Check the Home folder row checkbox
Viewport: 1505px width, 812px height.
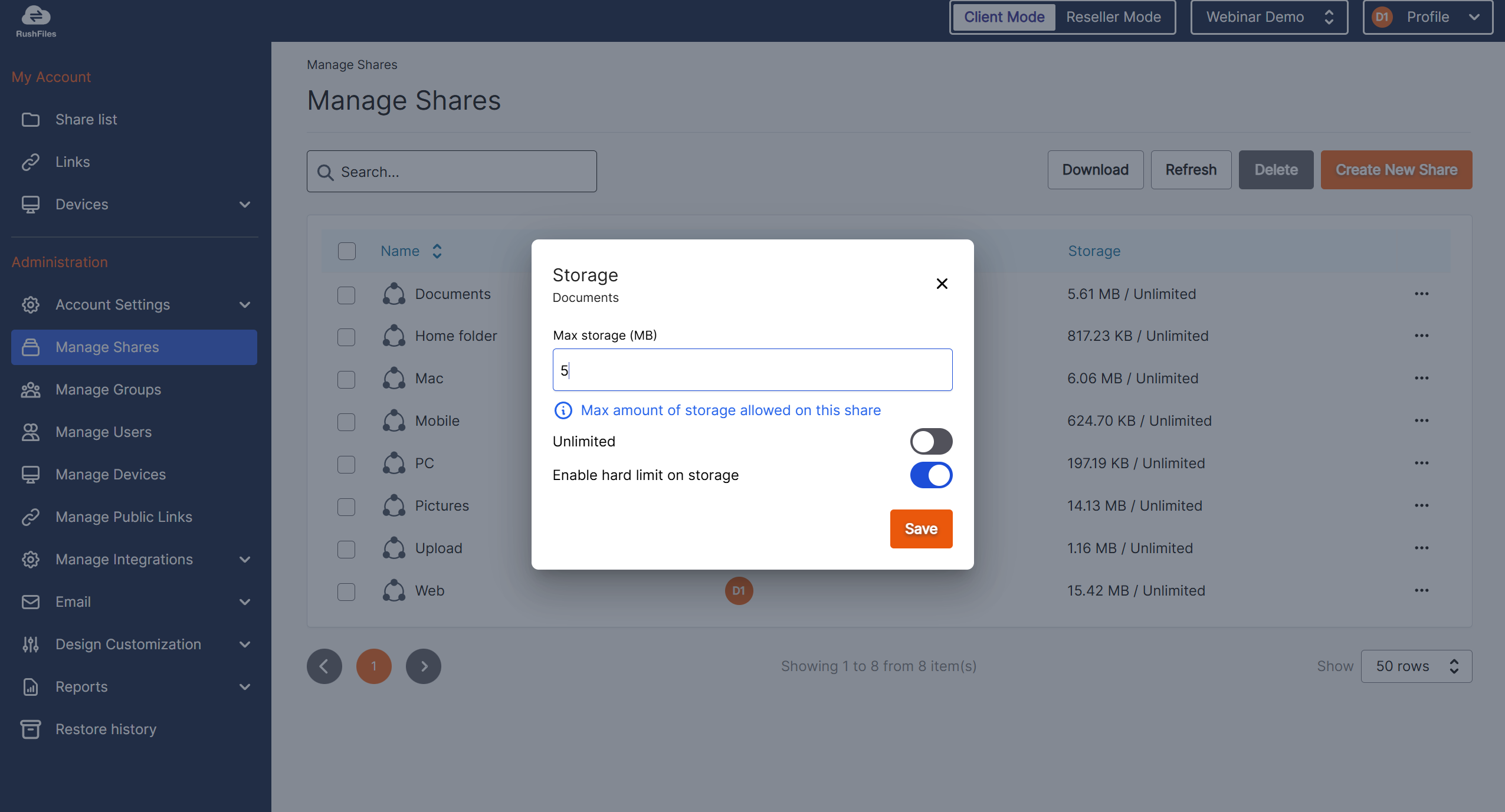(346, 337)
